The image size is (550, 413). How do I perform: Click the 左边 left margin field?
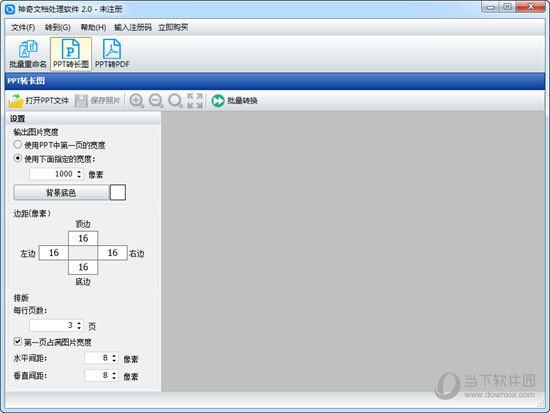(x=54, y=253)
